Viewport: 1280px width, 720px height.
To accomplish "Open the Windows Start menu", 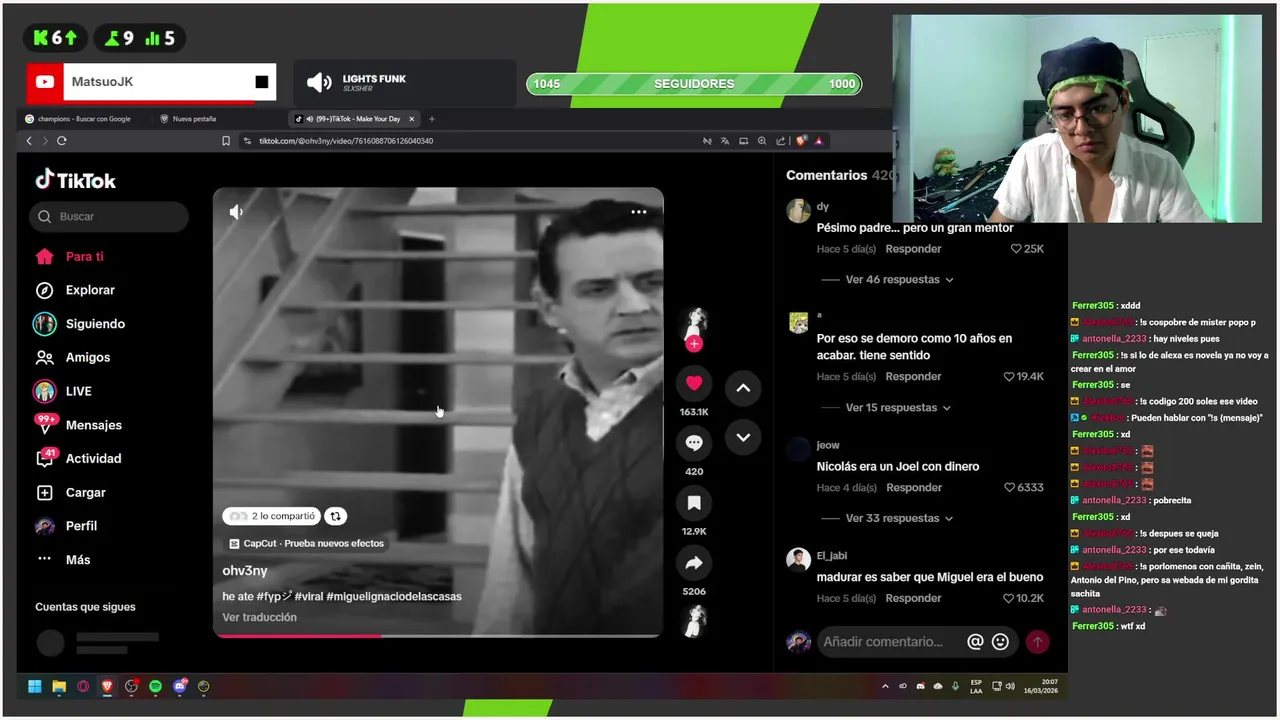I will tap(35, 686).
